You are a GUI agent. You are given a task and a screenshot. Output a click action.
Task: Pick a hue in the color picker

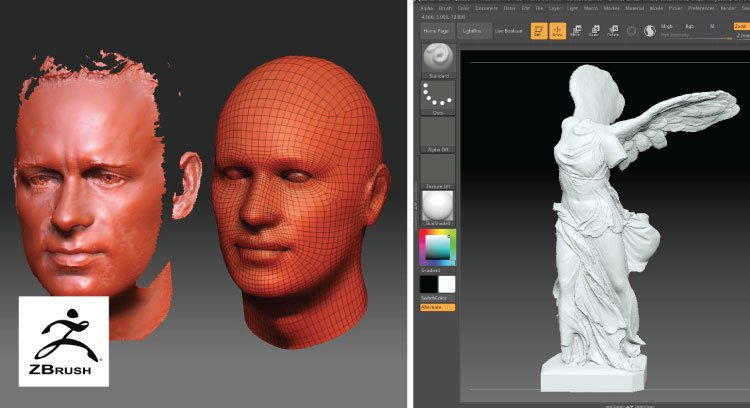(x=438, y=247)
